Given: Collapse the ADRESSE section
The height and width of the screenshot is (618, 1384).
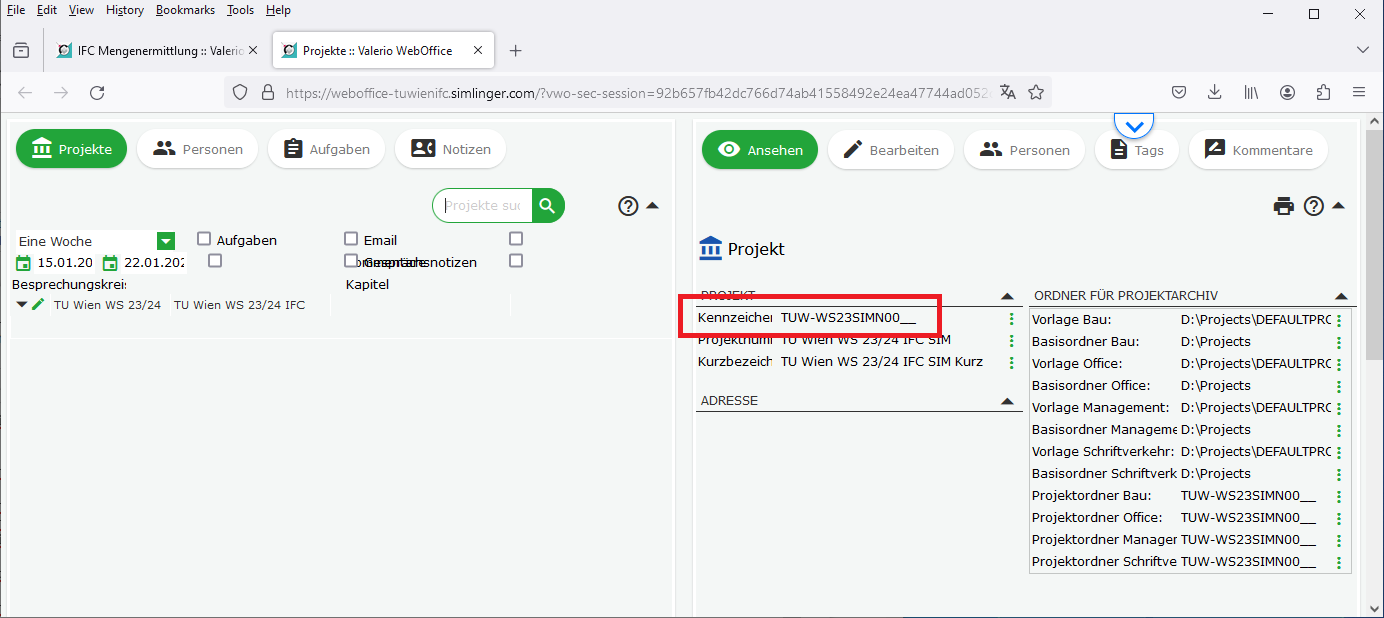Looking at the screenshot, I should pos(1007,401).
